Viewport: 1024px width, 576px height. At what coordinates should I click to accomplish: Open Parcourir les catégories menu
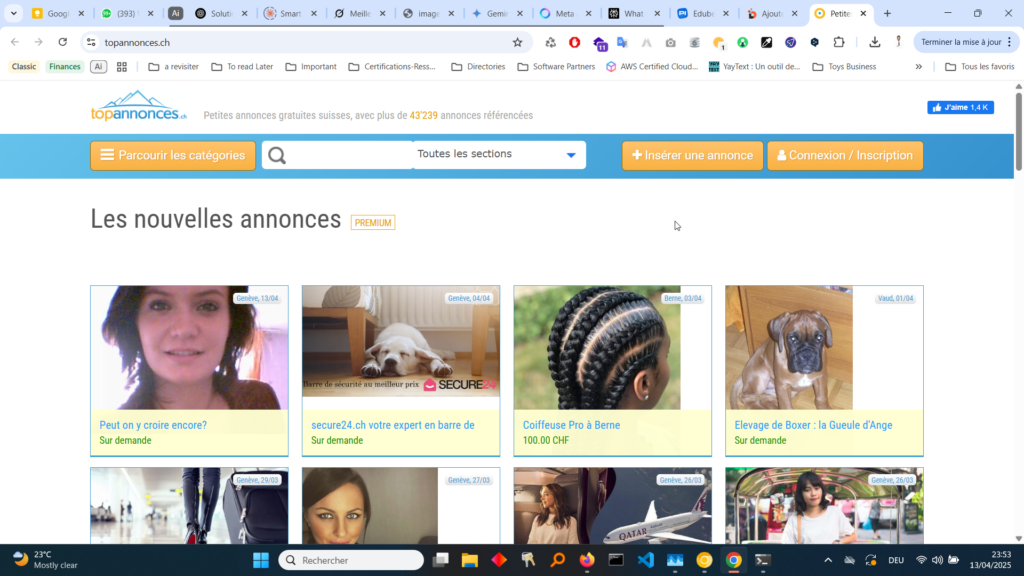(x=173, y=155)
